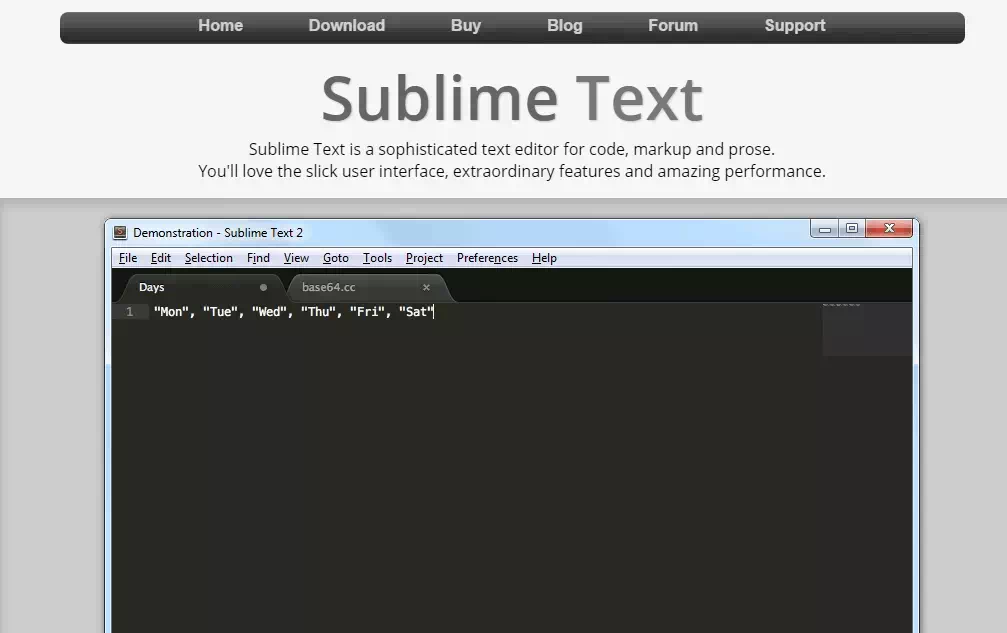Image resolution: width=1007 pixels, height=633 pixels.
Task: Click the "Mon" string in the editor
Action: [x=171, y=312]
